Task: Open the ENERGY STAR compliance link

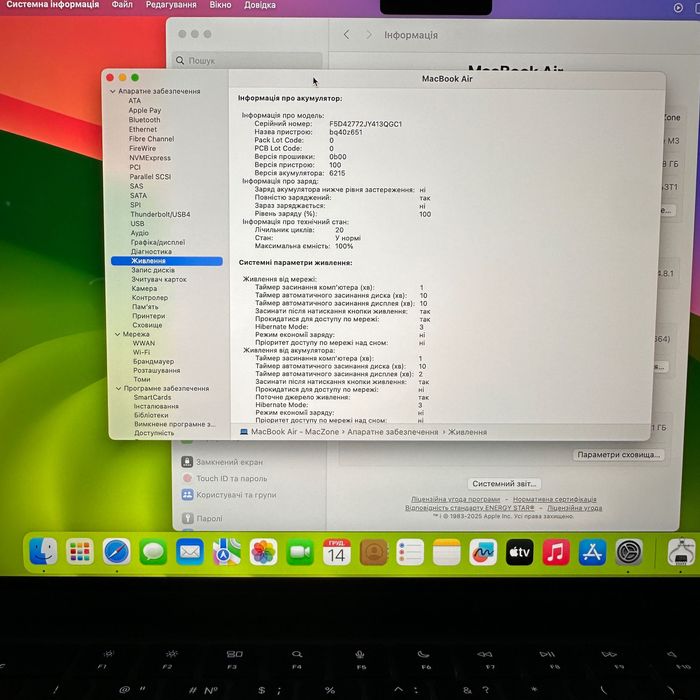Action: (x=470, y=508)
